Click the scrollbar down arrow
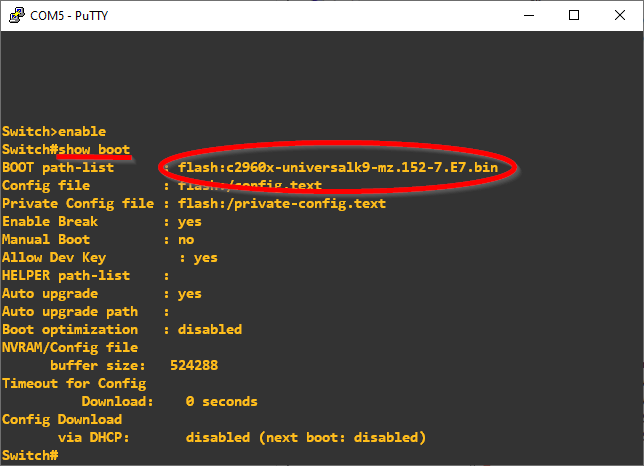This screenshot has width=644, height=466. 634,456
